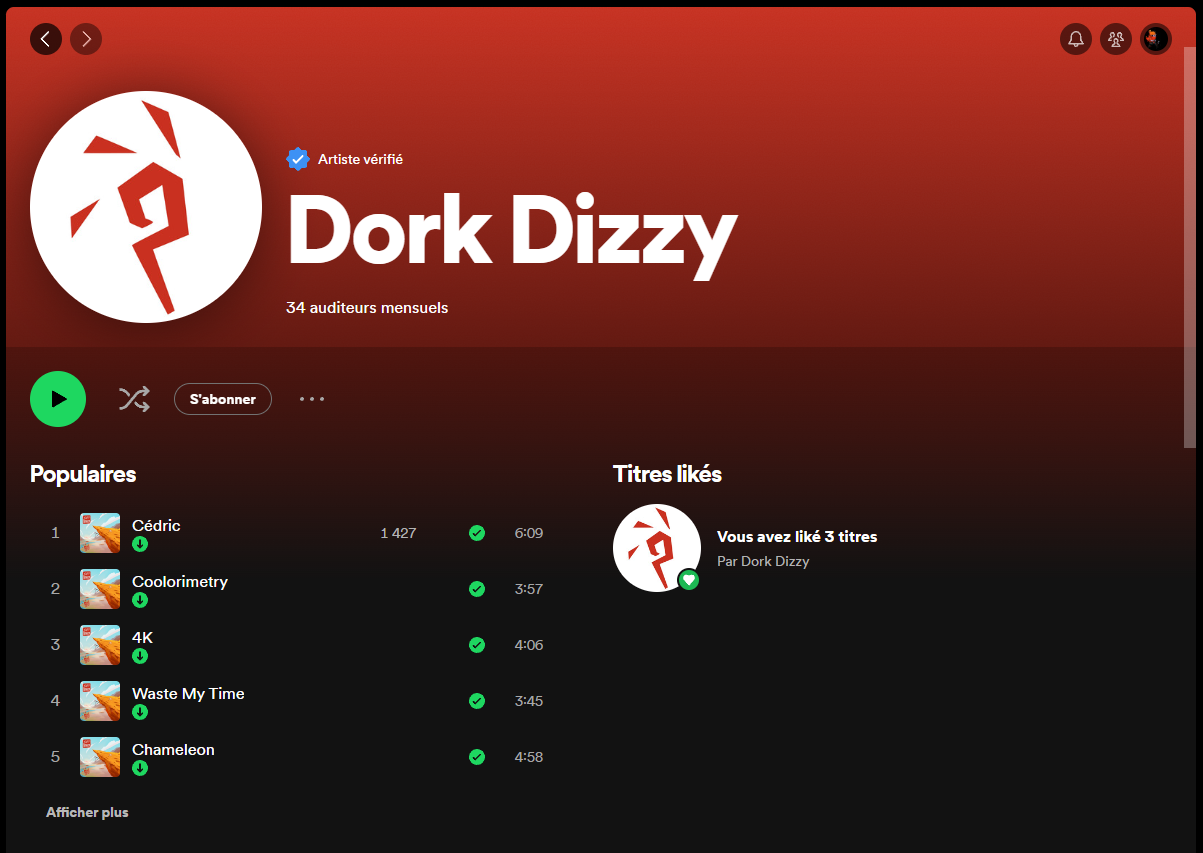This screenshot has height=853, width=1203.
Task: Open 'Vous avez liké 3 titres' link
Action: click(797, 537)
